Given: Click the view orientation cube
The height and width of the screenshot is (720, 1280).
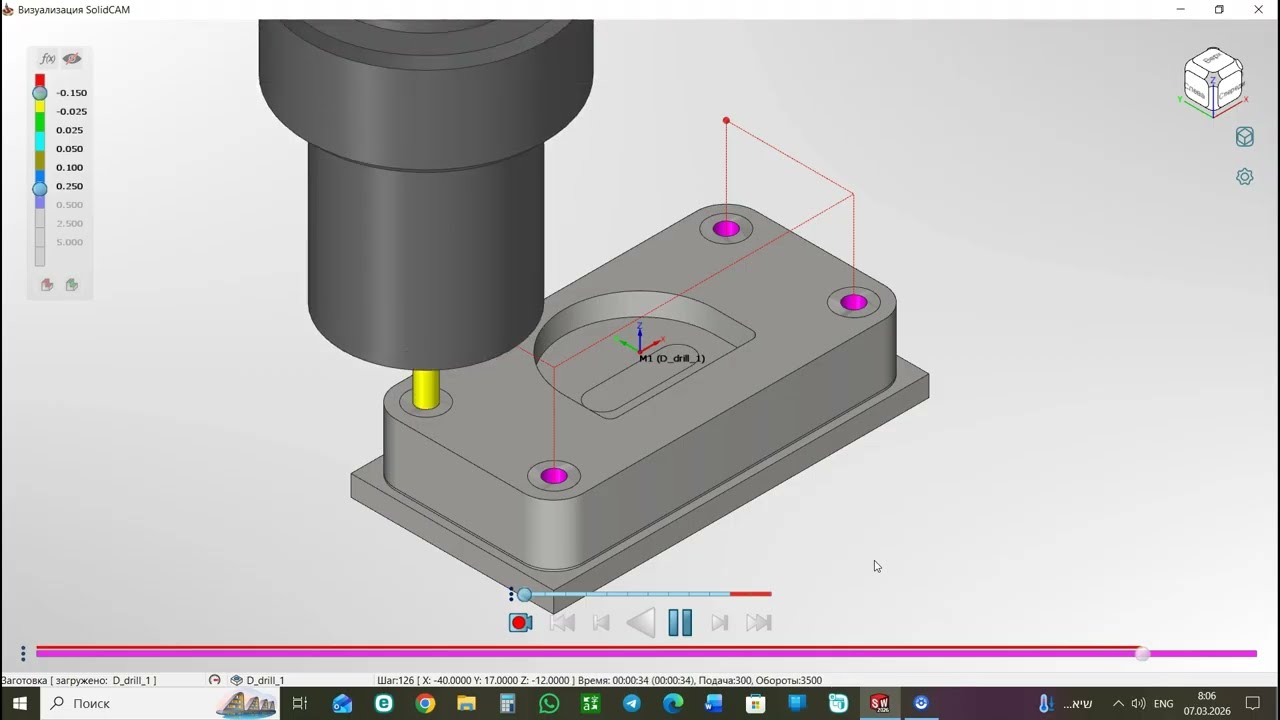Looking at the screenshot, I should tap(1214, 80).
